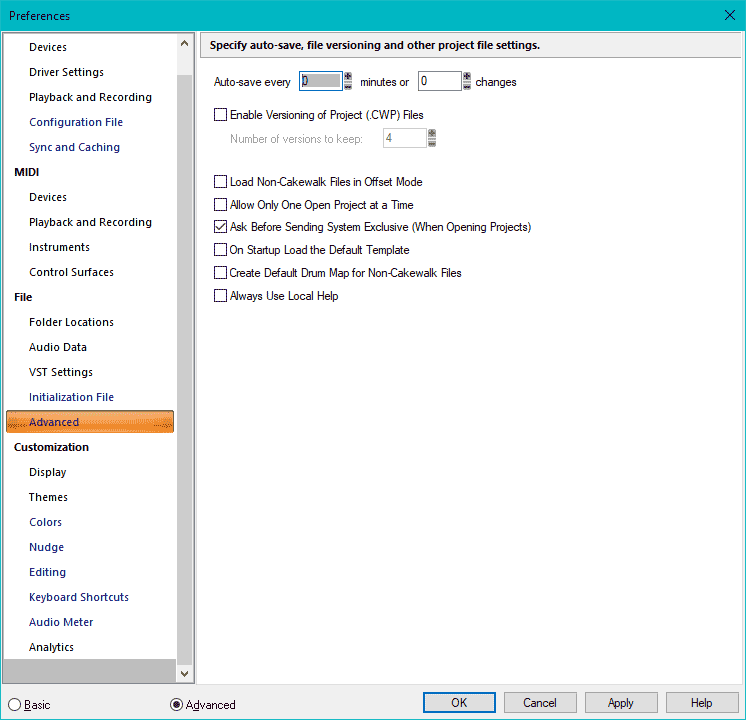Image resolution: width=746 pixels, height=720 pixels.
Task: Click the Apply button
Action: (x=620, y=703)
